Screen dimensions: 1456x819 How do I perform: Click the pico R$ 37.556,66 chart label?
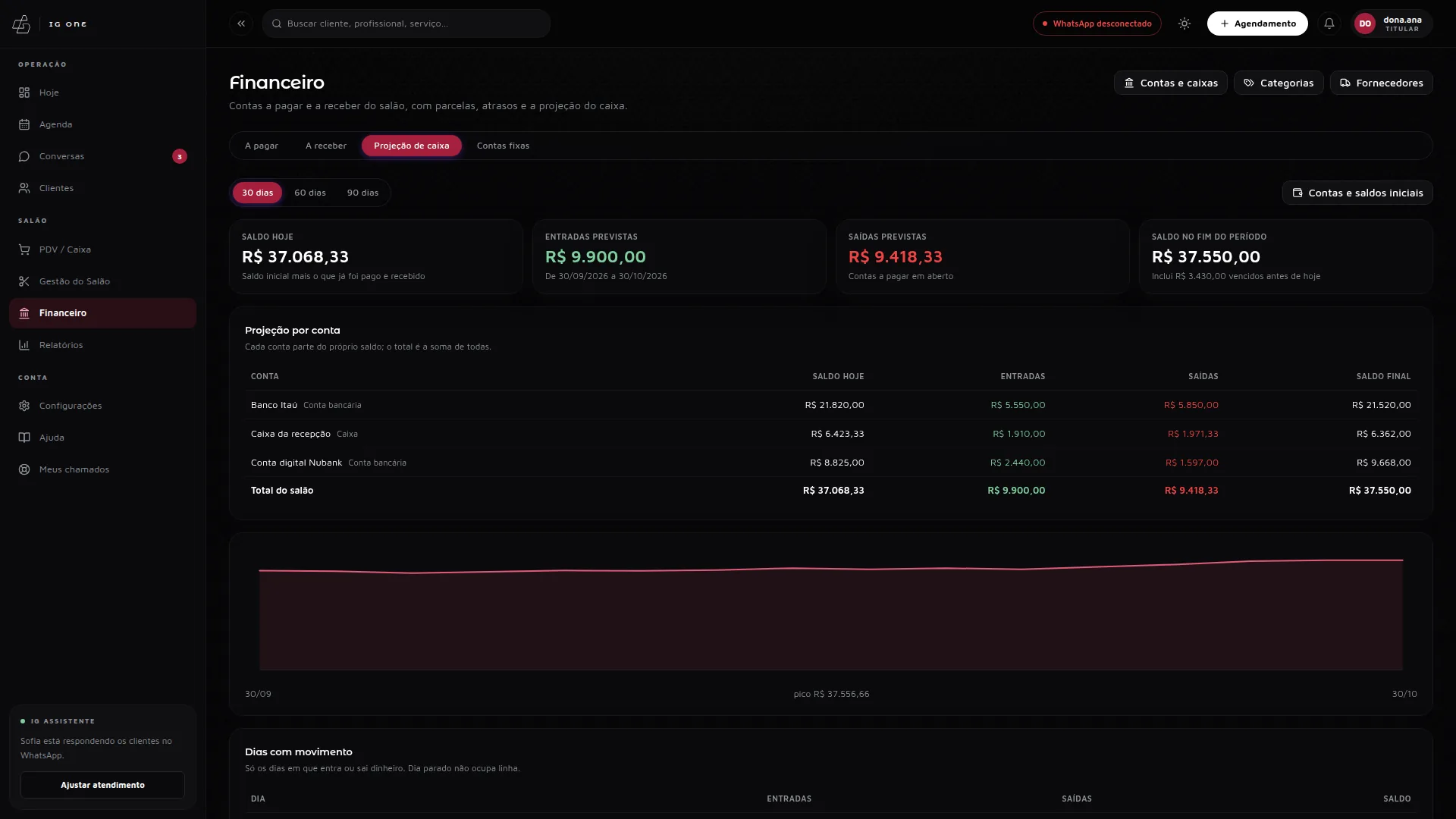831,694
